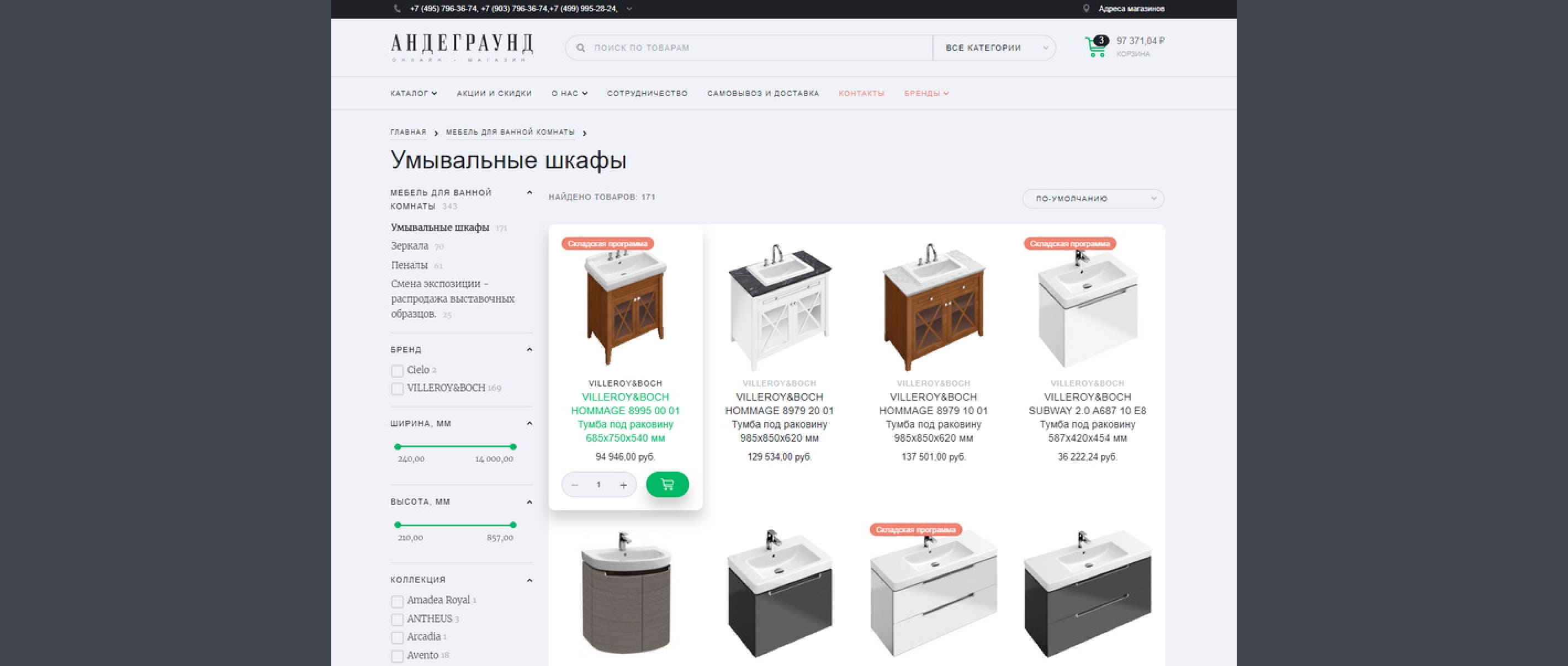The width and height of the screenshot is (1568, 666).
Task: Open SUBWAY 2.0 A687 10 E8 image
Action: (x=1087, y=309)
